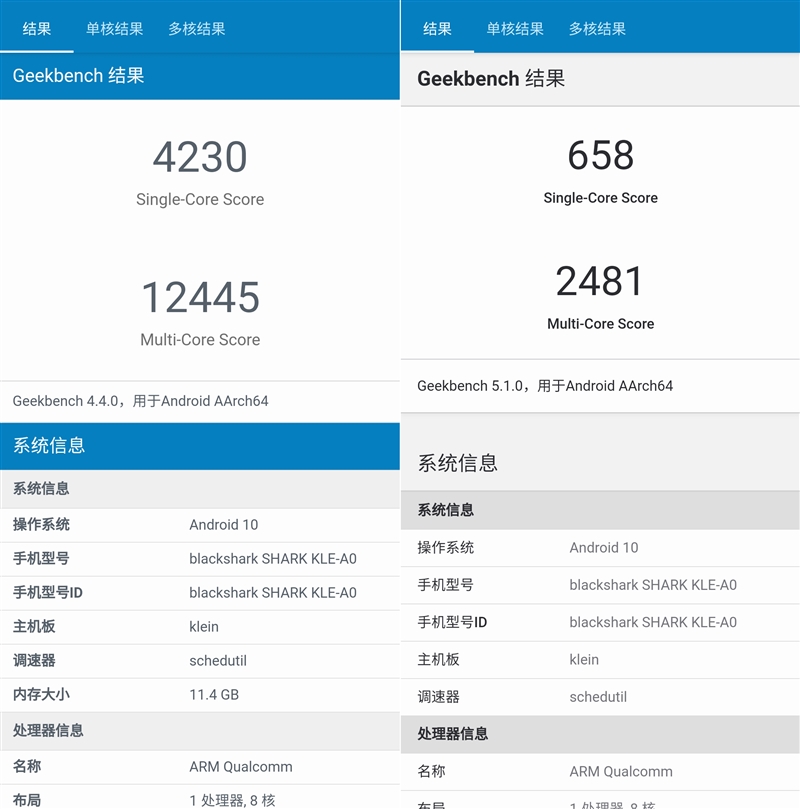This screenshot has height=809, width=800.
Task: Open 多核结果 tab in Geekbench 5 panel
Action: [597, 29]
